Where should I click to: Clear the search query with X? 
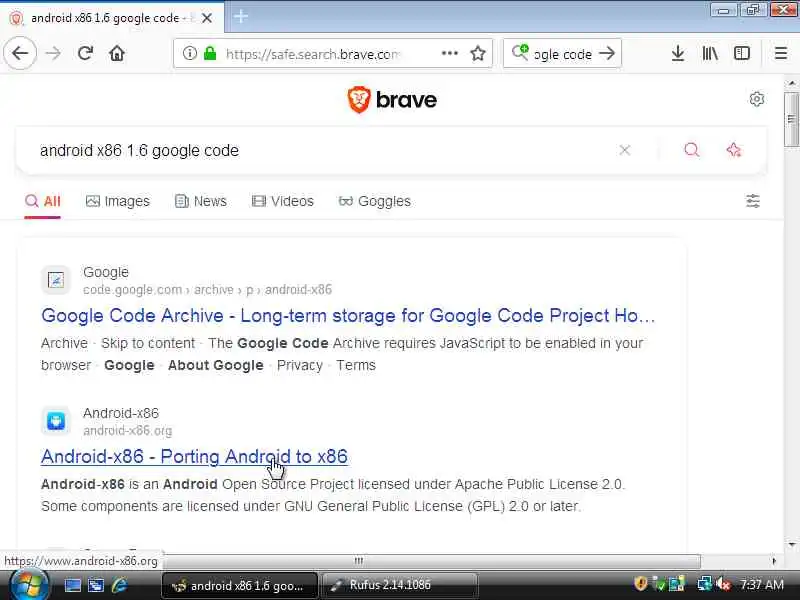point(624,150)
